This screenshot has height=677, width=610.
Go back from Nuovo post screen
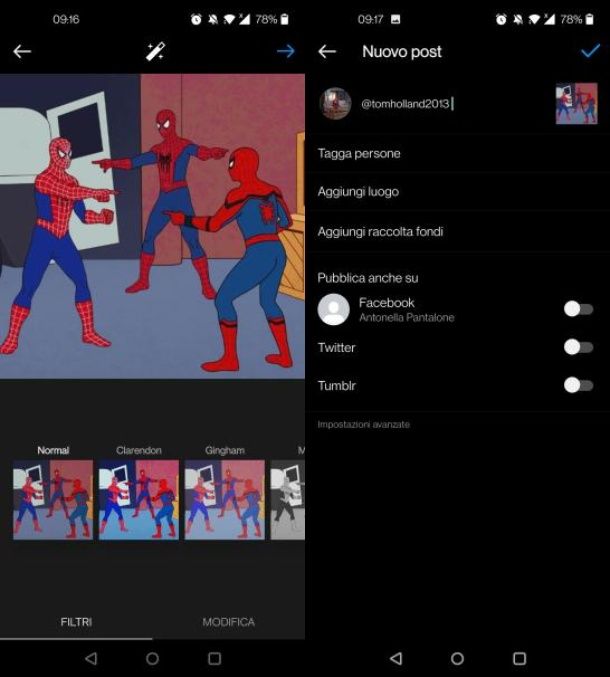pos(327,51)
